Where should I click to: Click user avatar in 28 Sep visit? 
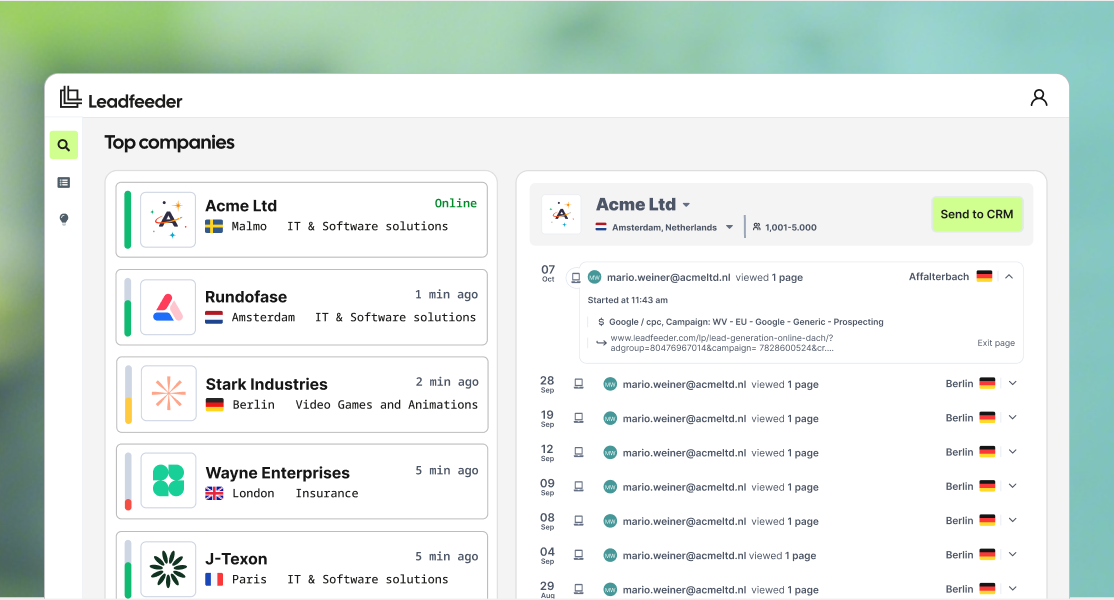pyautogui.click(x=610, y=384)
